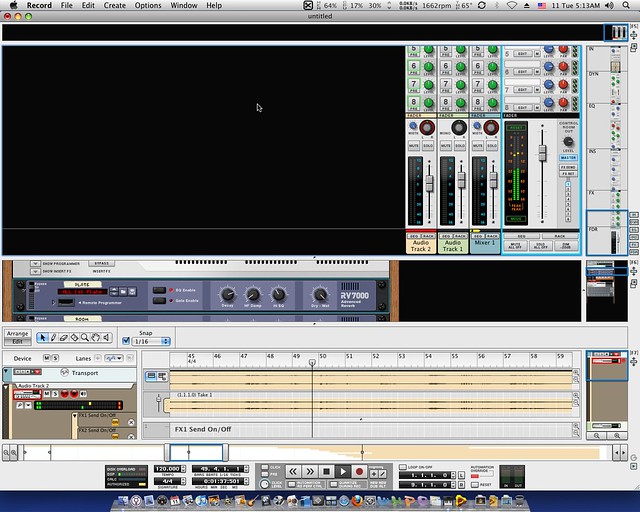This screenshot has width=640, height=512.
Task: Mute the Mixer 1 channel strip
Action: click(x=478, y=146)
